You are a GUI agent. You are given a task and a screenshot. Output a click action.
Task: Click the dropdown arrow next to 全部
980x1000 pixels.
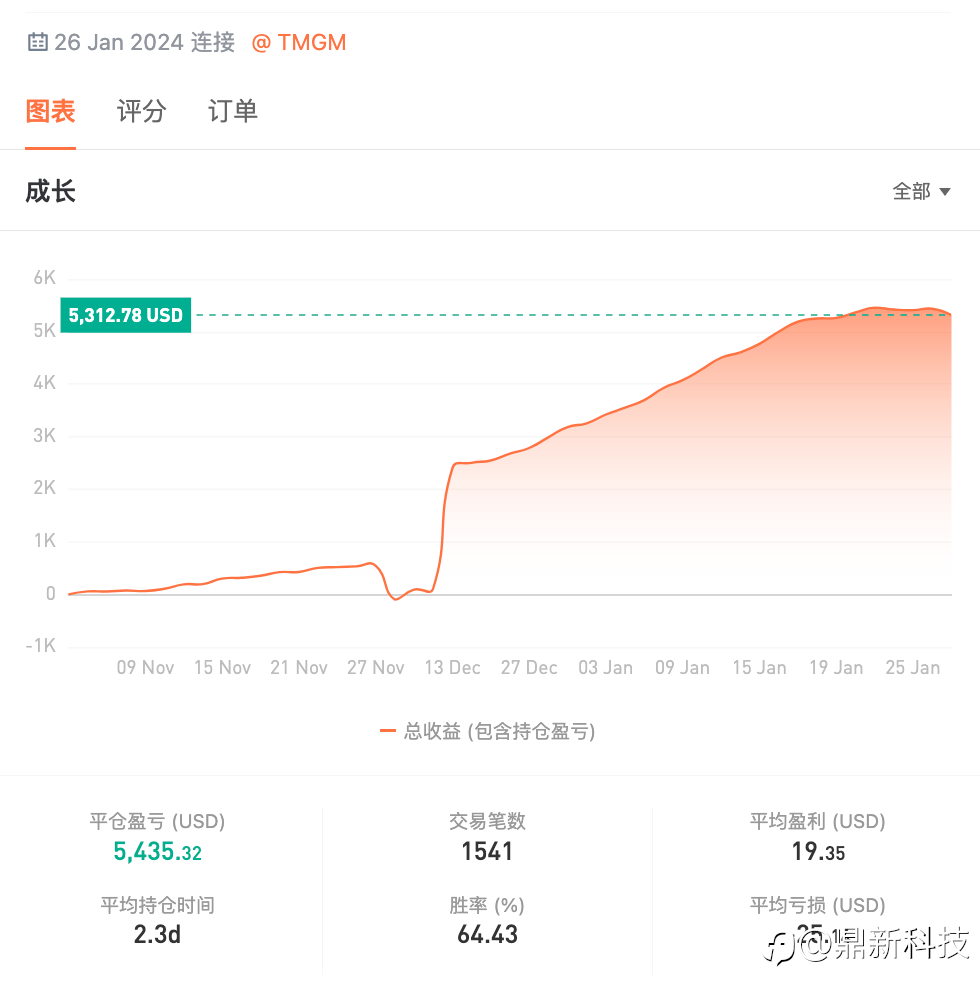click(x=945, y=192)
